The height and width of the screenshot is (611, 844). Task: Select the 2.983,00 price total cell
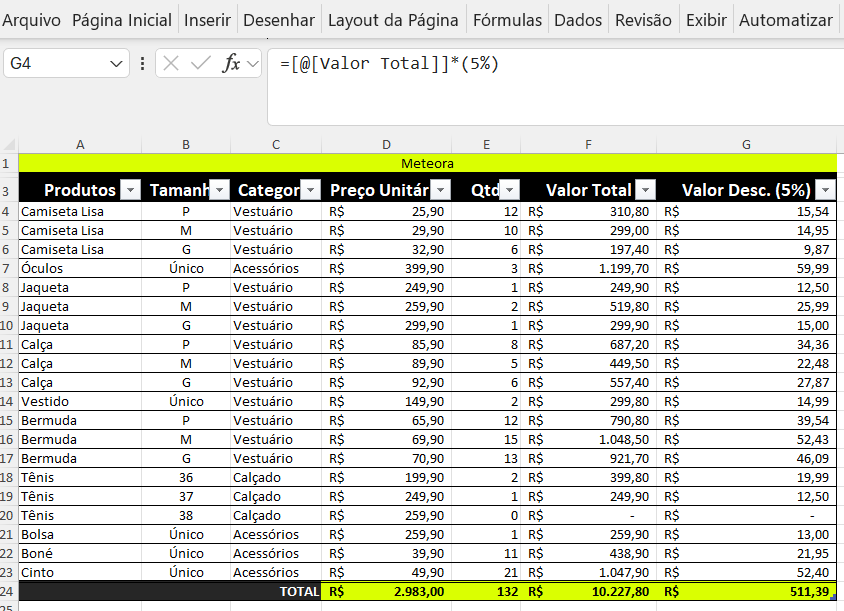point(386,592)
